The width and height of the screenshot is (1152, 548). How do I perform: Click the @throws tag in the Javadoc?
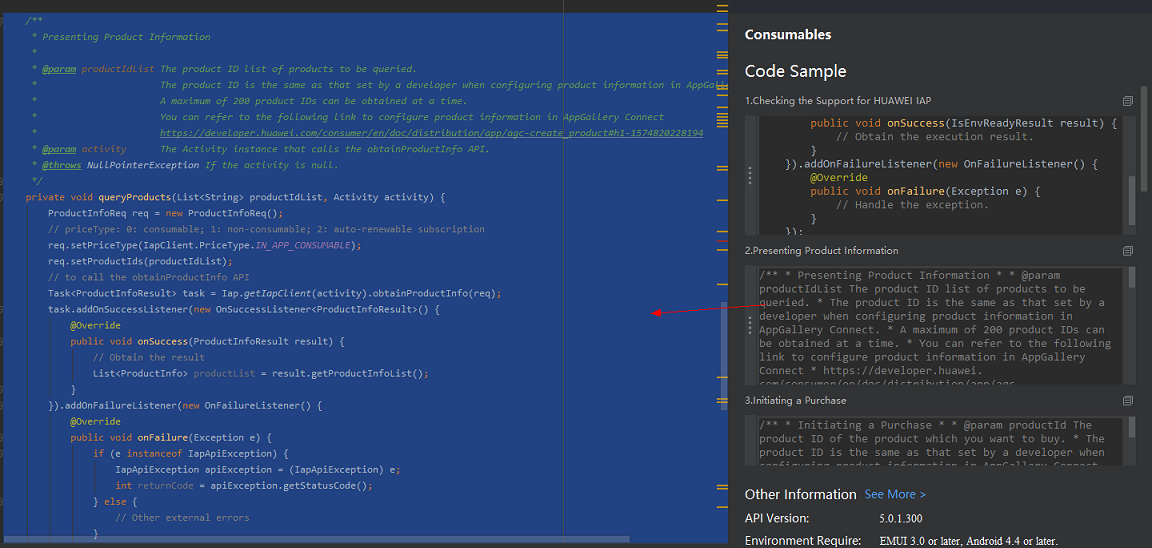[62, 165]
